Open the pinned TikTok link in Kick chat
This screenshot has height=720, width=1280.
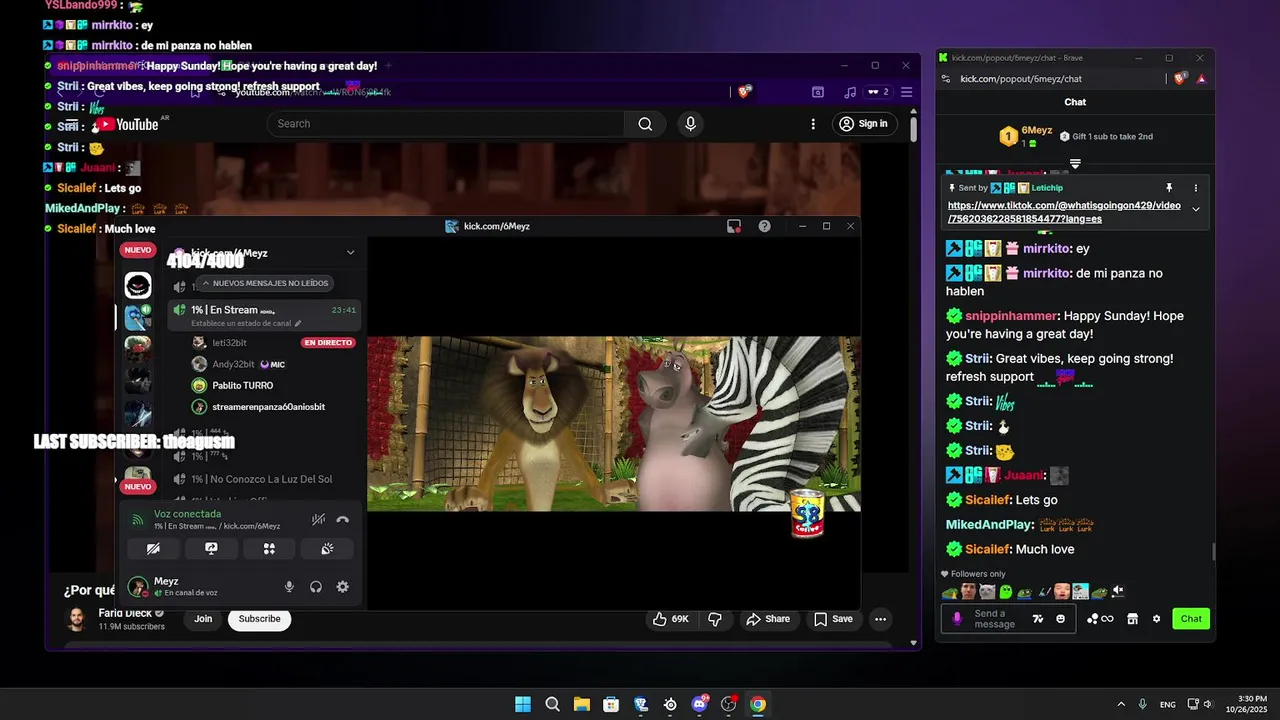tap(1064, 212)
